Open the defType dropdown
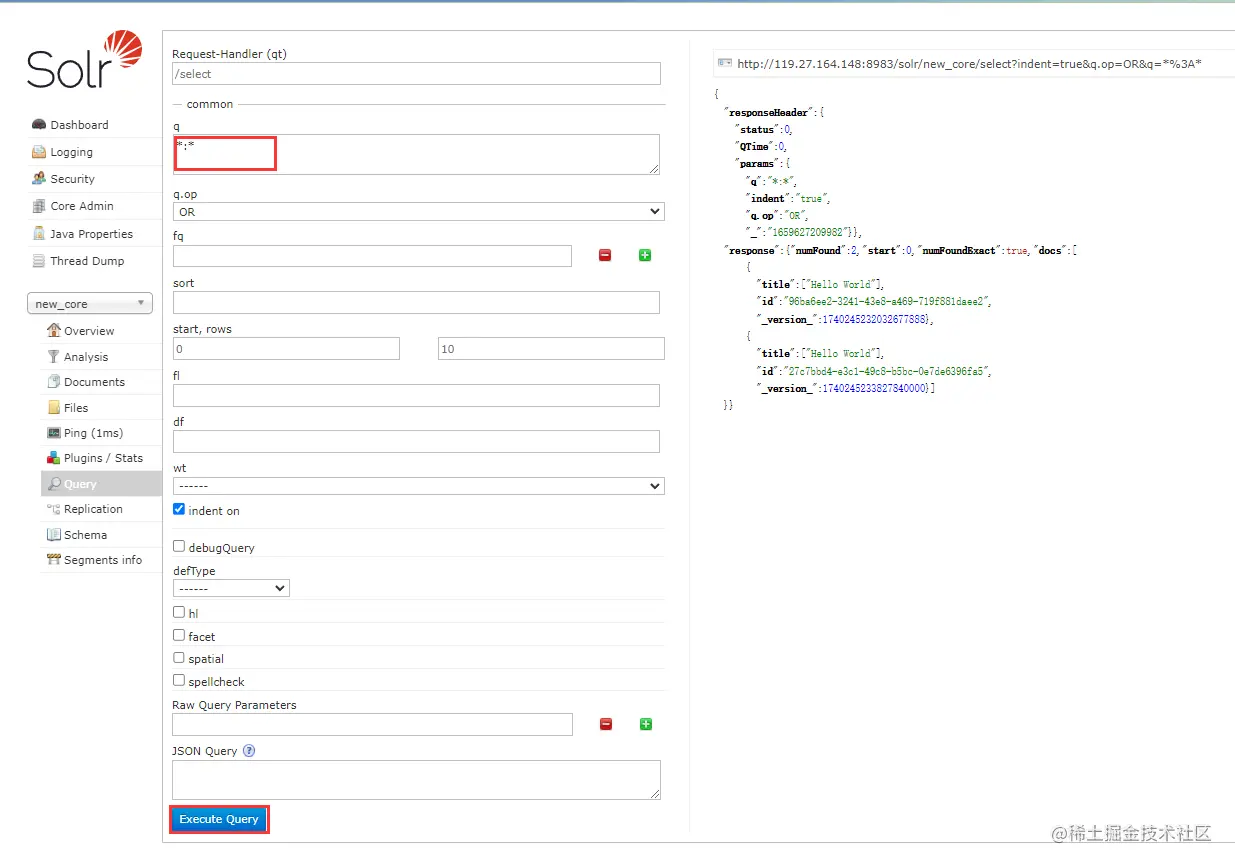 [x=231, y=589]
